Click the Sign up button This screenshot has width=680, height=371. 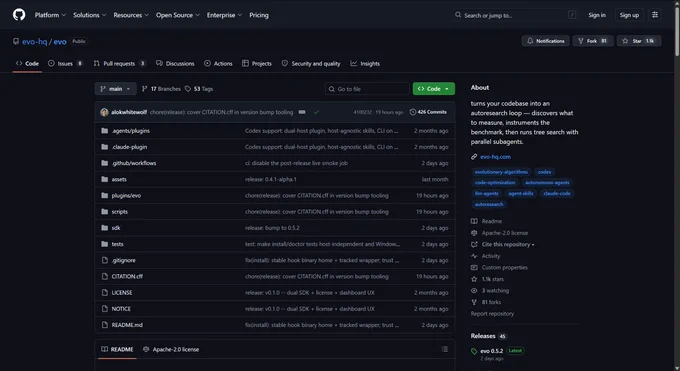tap(629, 15)
